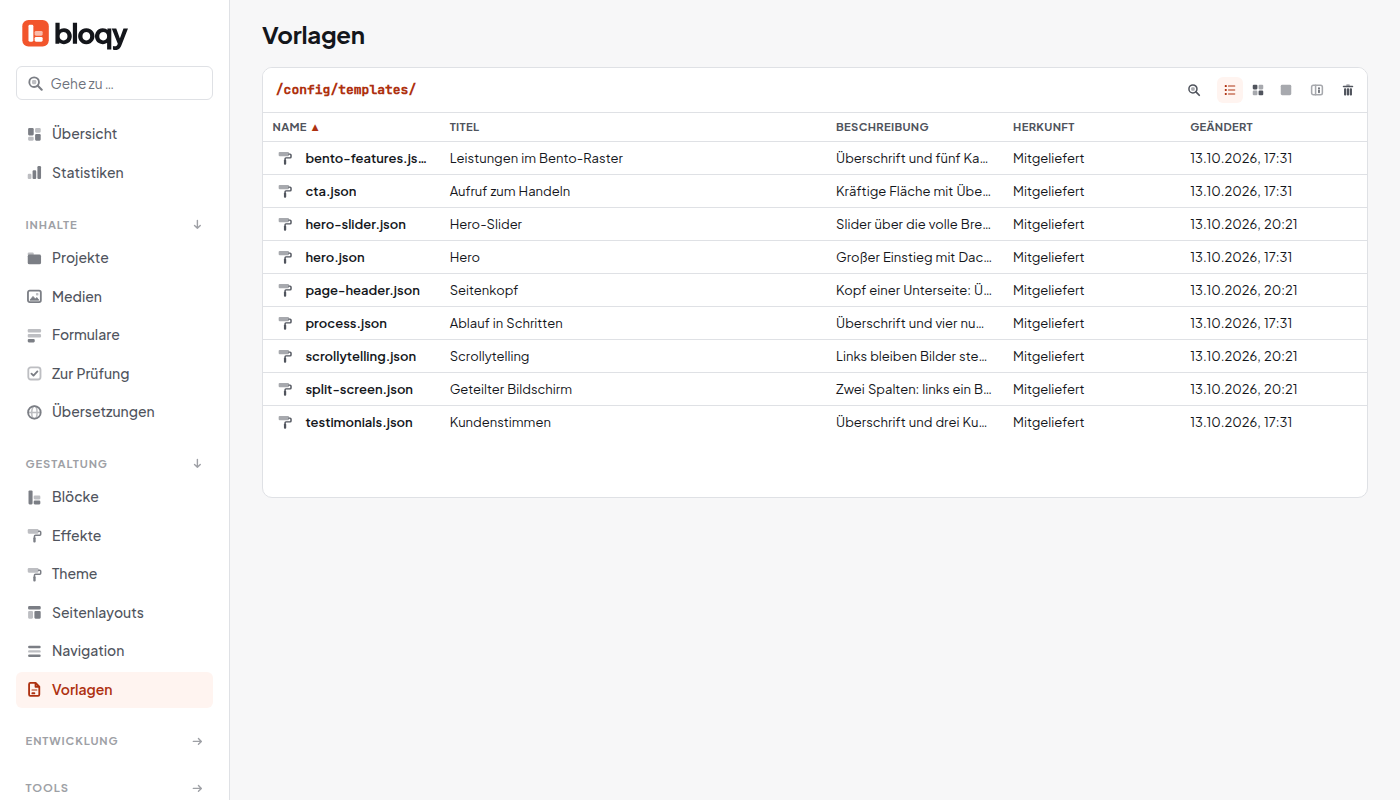Open Blöcke in the sidebar

click(114, 497)
